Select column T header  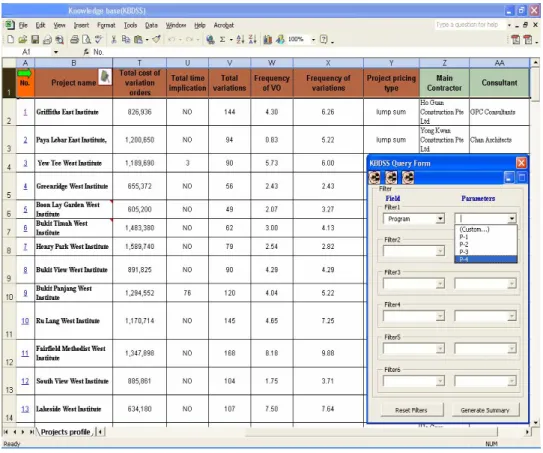pyautogui.click(x=140, y=63)
